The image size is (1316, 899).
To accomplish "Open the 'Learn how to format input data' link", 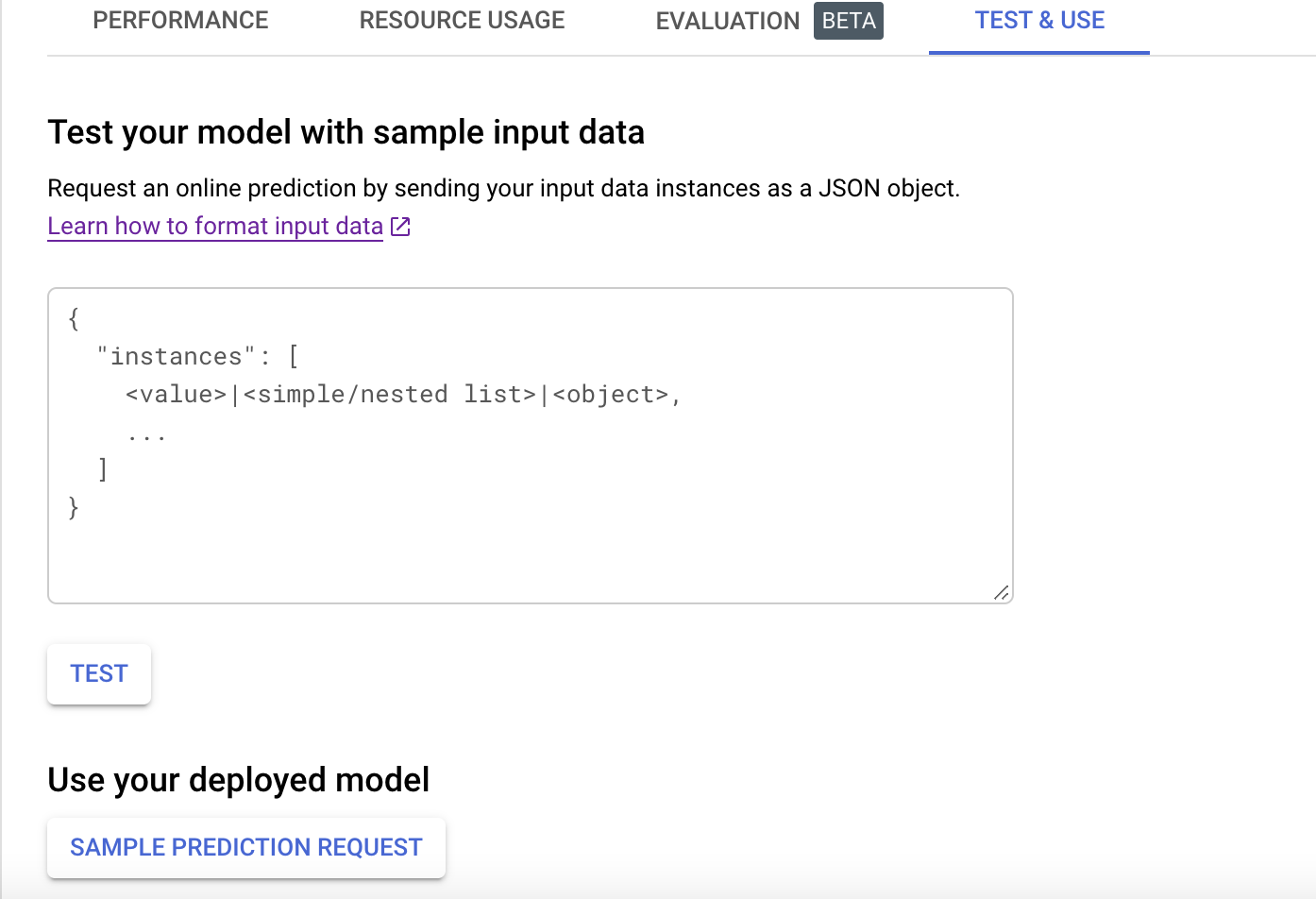I will 215,227.
